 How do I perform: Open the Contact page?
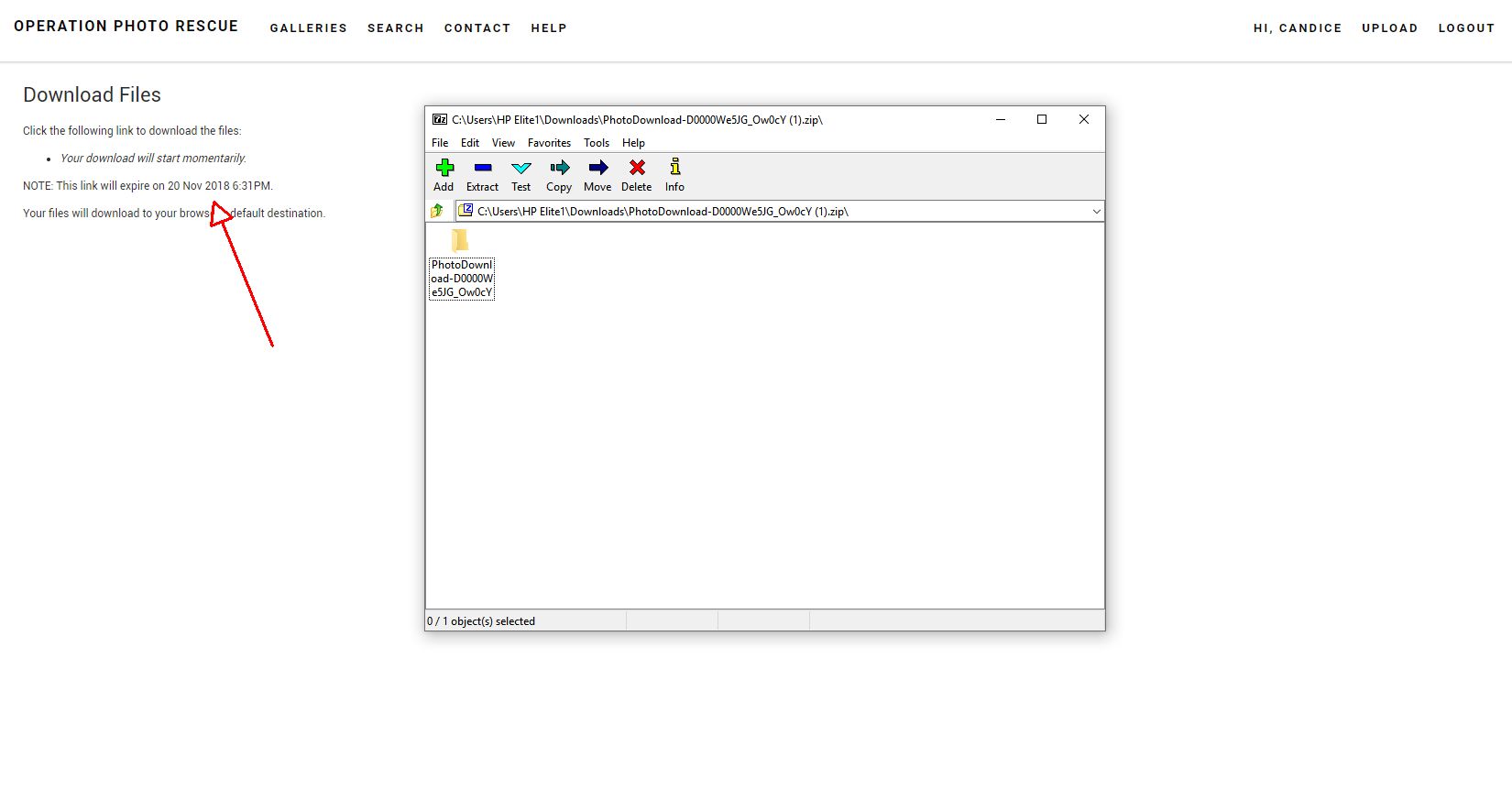click(x=477, y=28)
